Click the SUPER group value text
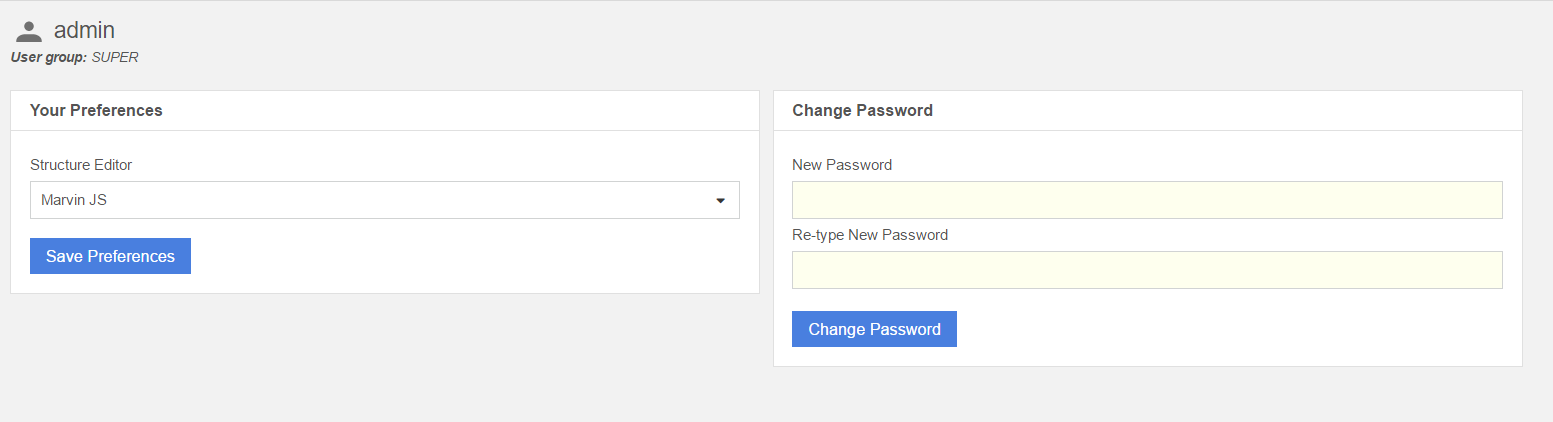 [x=115, y=58]
